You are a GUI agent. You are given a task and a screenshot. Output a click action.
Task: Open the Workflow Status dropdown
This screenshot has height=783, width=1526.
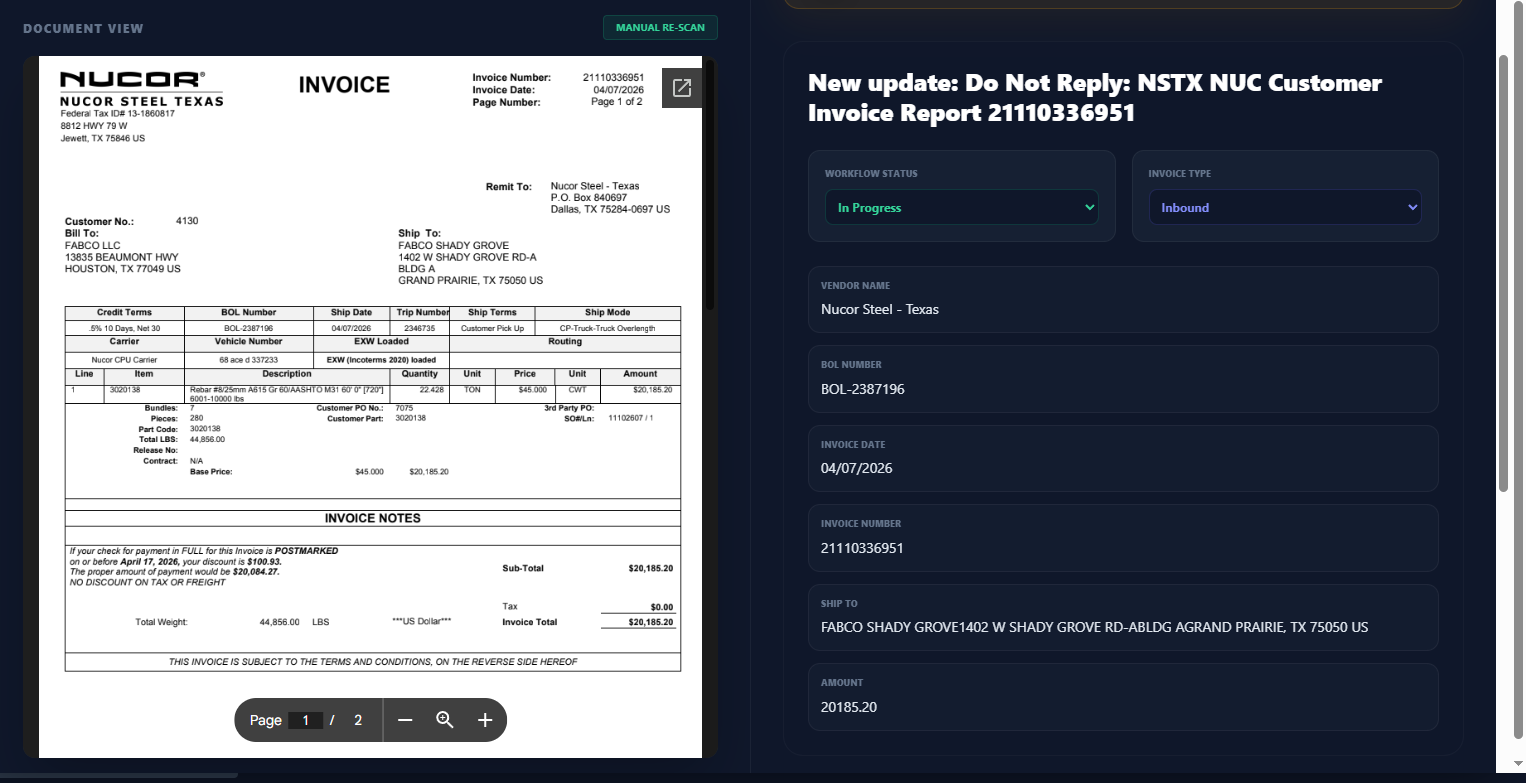click(962, 208)
